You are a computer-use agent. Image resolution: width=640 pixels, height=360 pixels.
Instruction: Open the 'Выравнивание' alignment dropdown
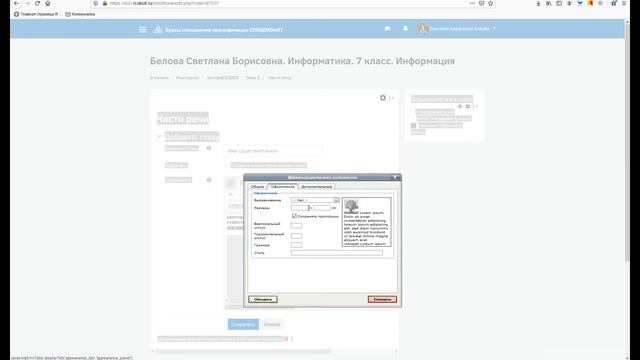pyautogui.click(x=315, y=200)
